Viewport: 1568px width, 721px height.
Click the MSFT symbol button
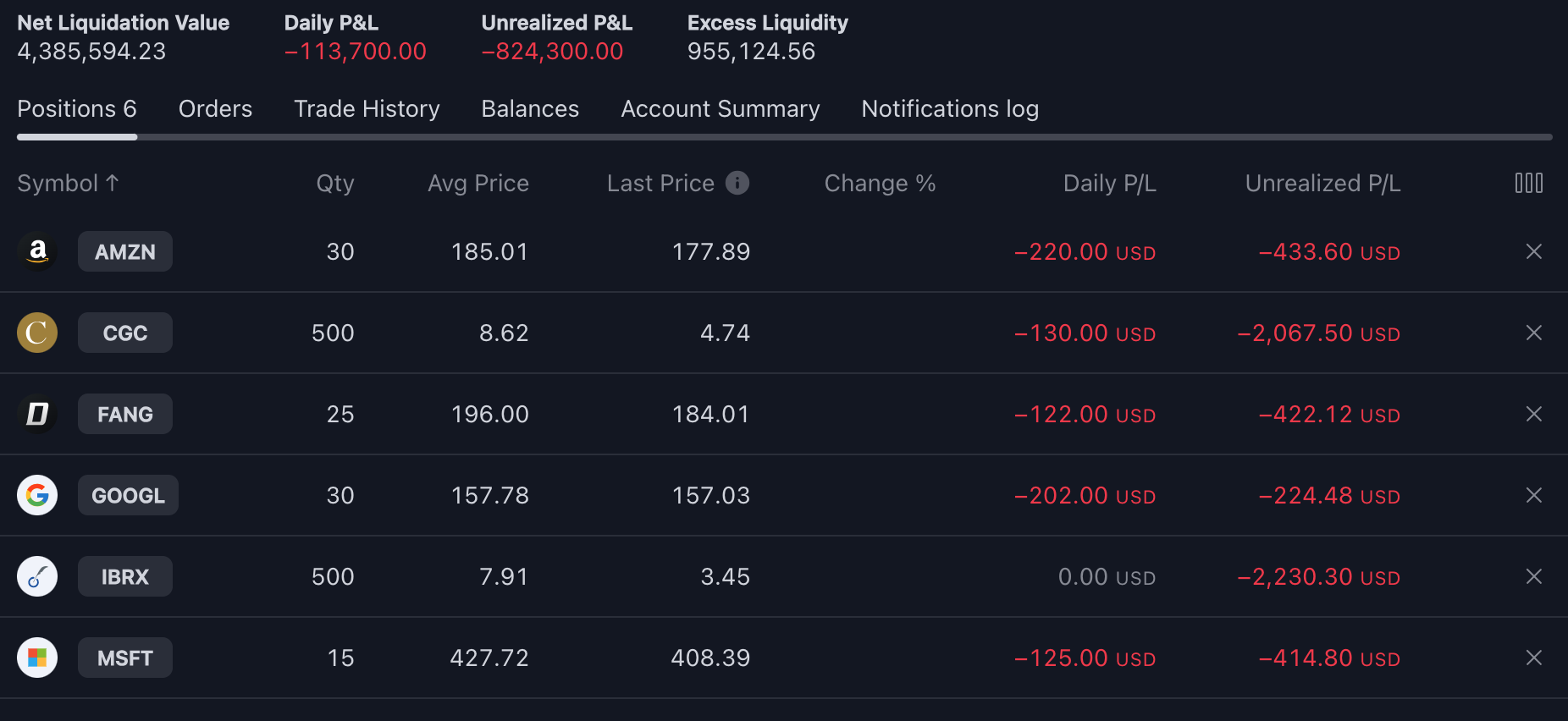tap(125, 658)
